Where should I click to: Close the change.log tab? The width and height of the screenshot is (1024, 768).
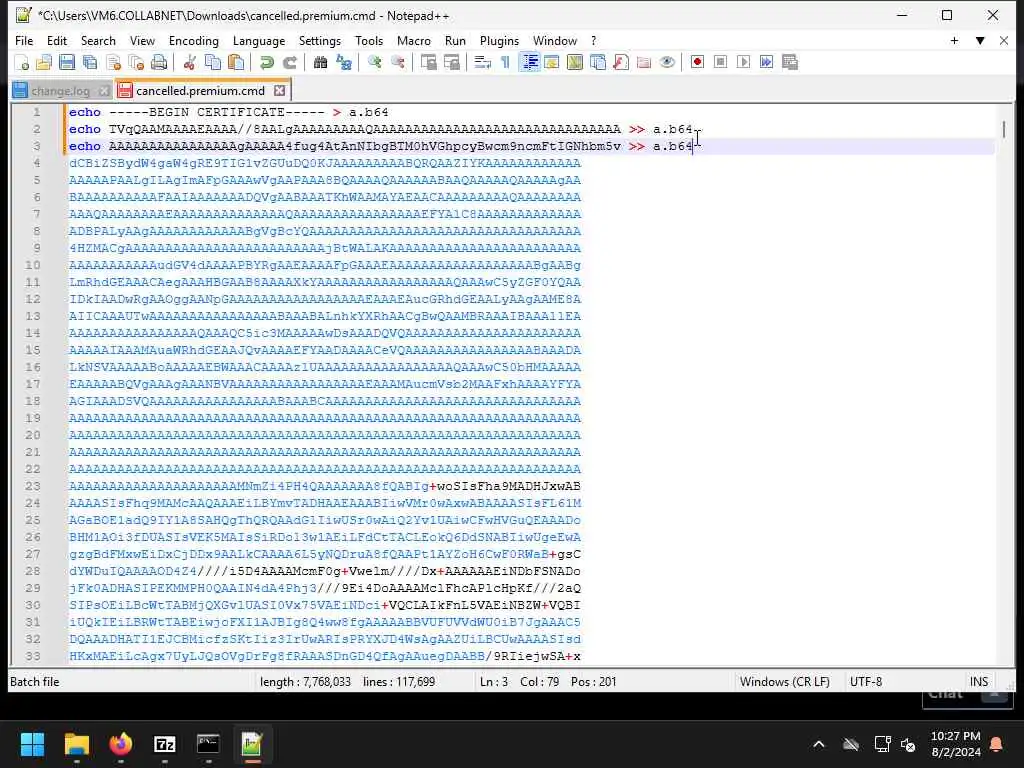(x=104, y=90)
